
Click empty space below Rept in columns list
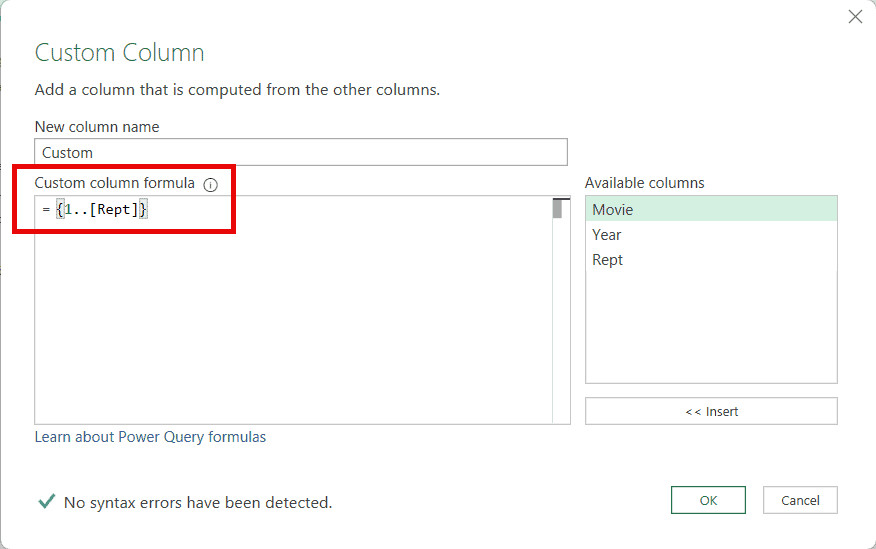710,330
